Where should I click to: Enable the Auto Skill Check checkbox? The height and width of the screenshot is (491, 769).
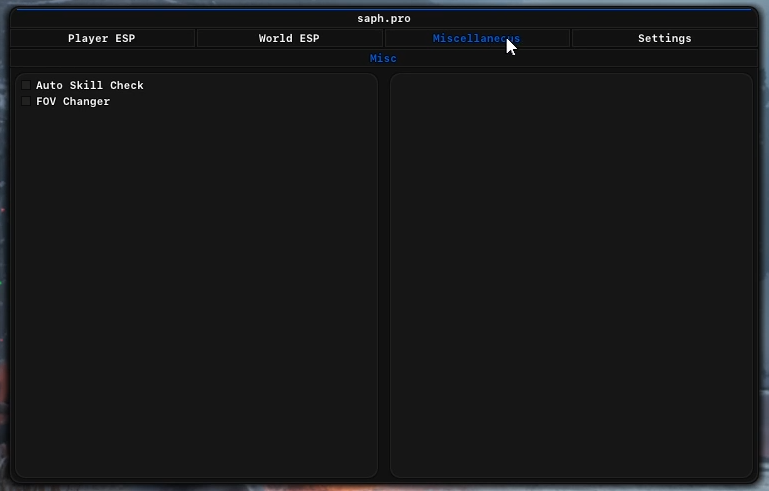pos(26,85)
